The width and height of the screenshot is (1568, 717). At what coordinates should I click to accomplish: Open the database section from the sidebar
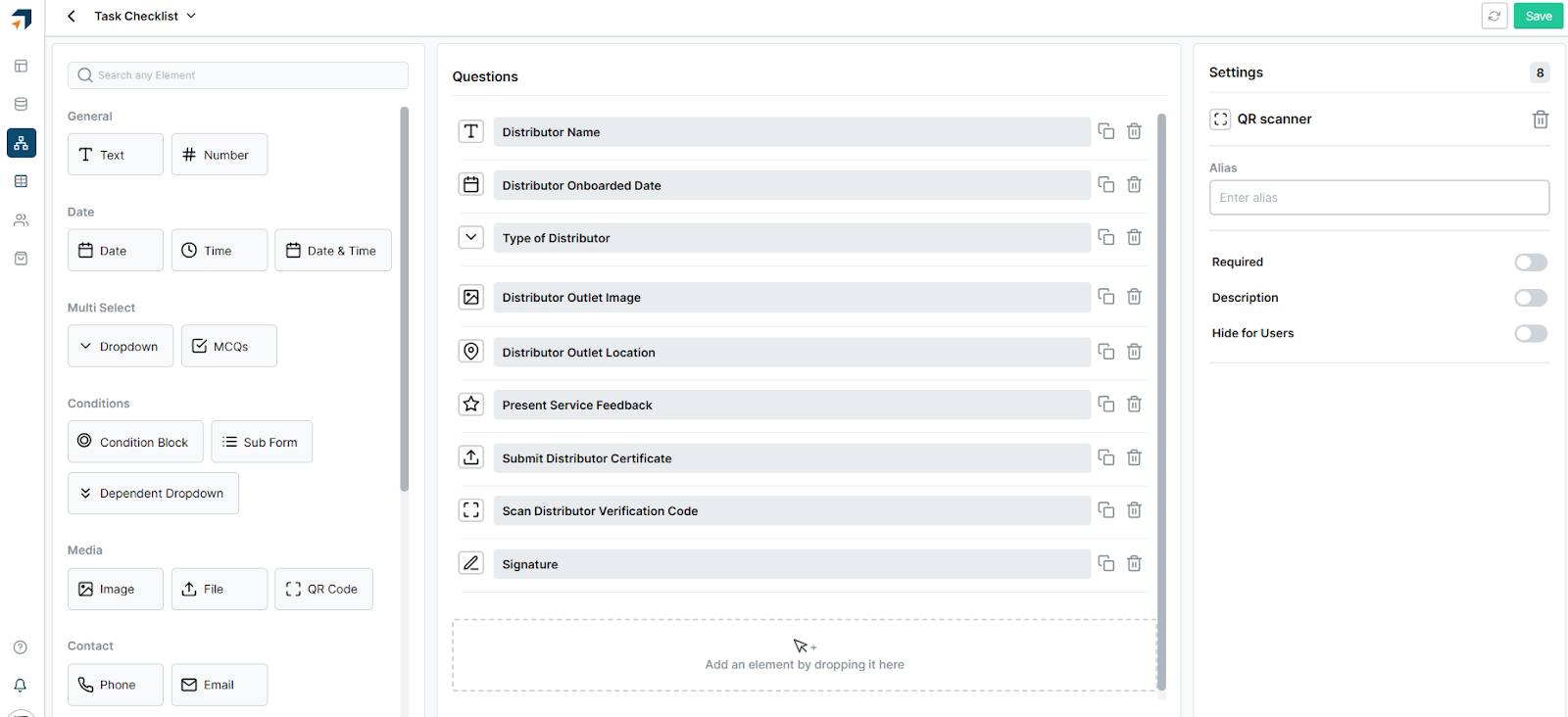point(21,104)
